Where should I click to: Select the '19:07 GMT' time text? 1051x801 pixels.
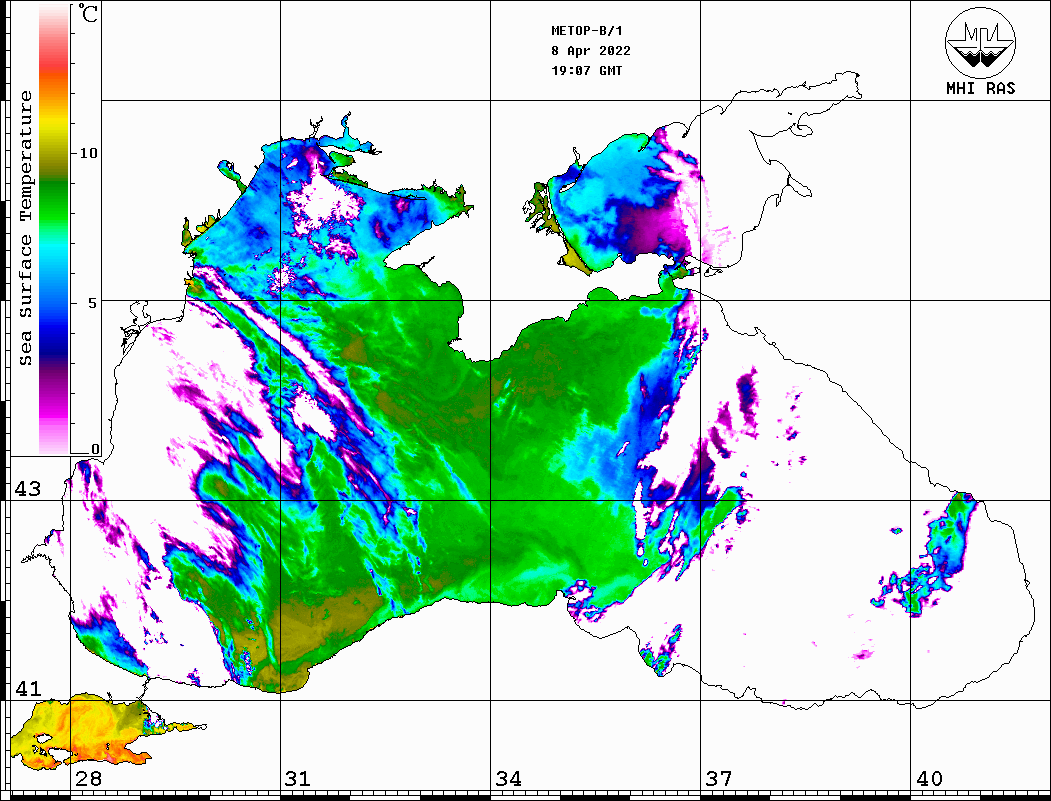click(586, 70)
